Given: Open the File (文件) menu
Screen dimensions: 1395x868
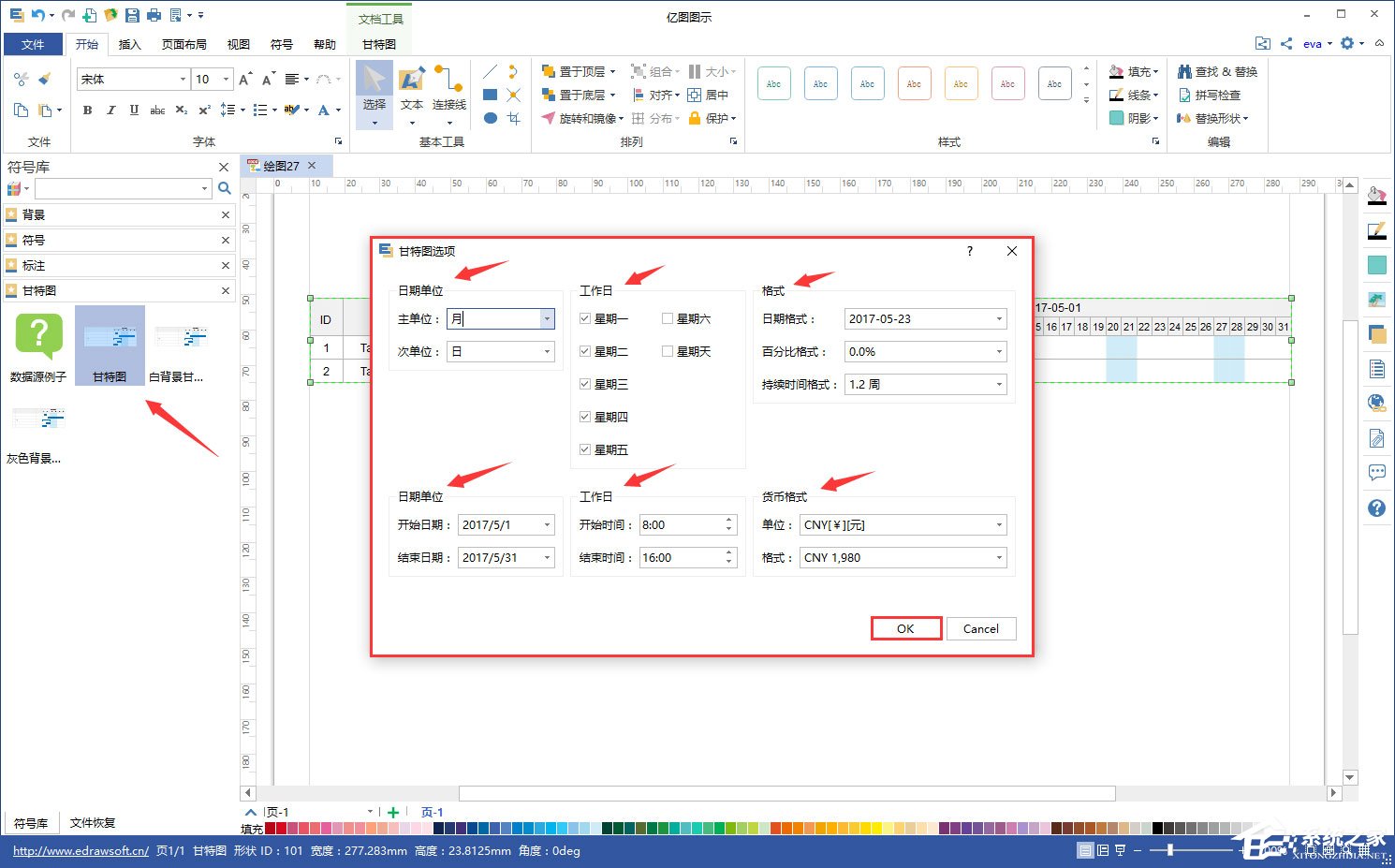Looking at the screenshot, I should [33, 44].
